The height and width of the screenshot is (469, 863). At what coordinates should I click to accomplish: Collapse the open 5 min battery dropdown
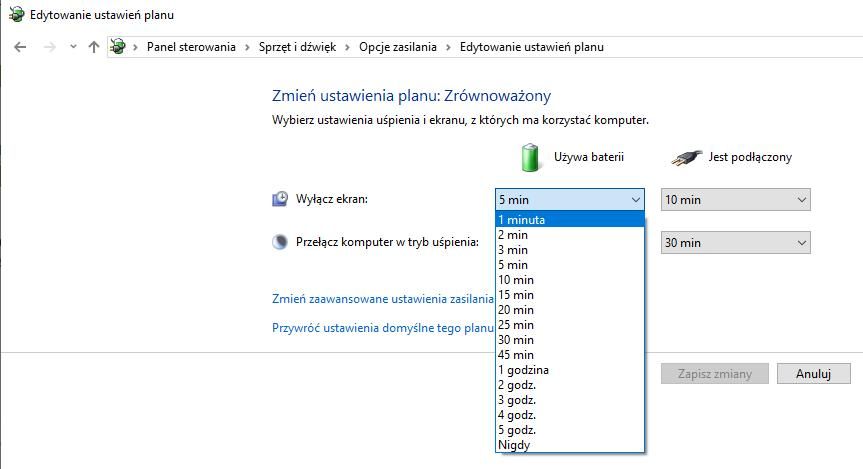(x=570, y=200)
